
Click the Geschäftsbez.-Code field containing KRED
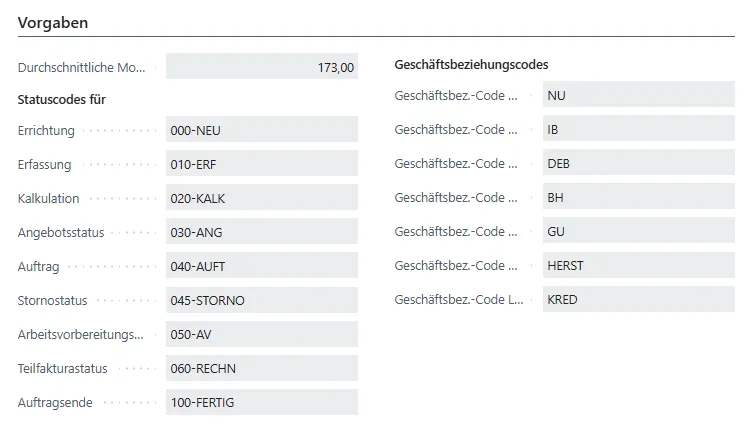[x=638, y=300]
